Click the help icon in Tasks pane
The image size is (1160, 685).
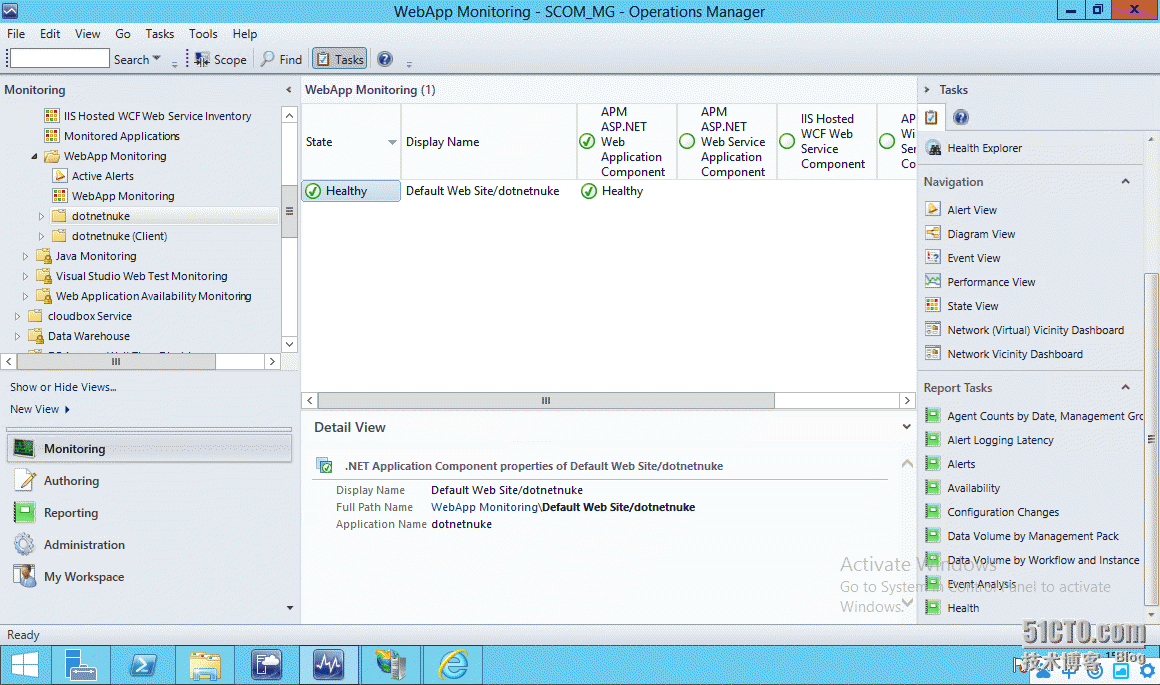(960, 117)
